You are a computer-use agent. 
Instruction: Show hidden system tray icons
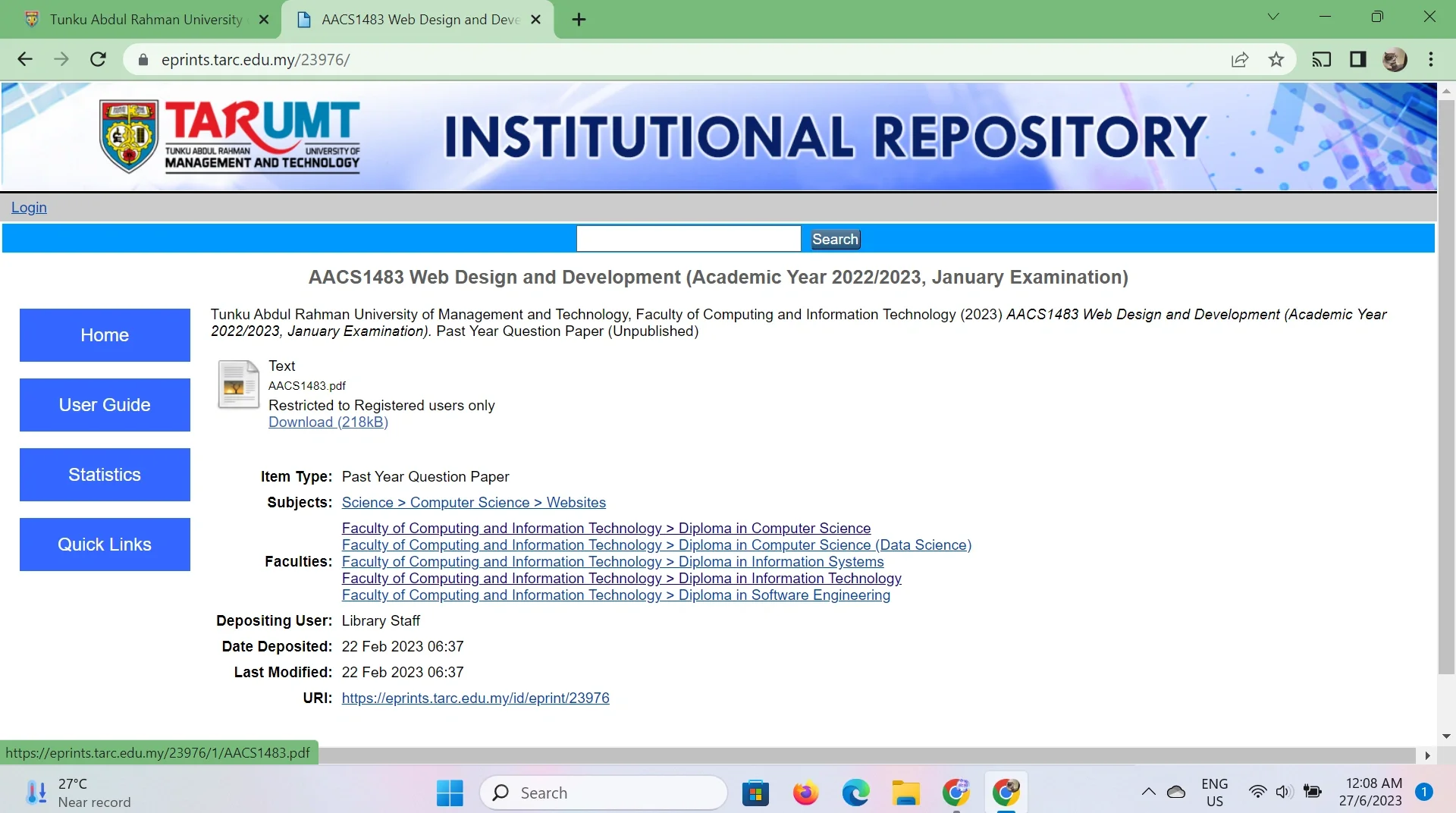(x=1149, y=793)
